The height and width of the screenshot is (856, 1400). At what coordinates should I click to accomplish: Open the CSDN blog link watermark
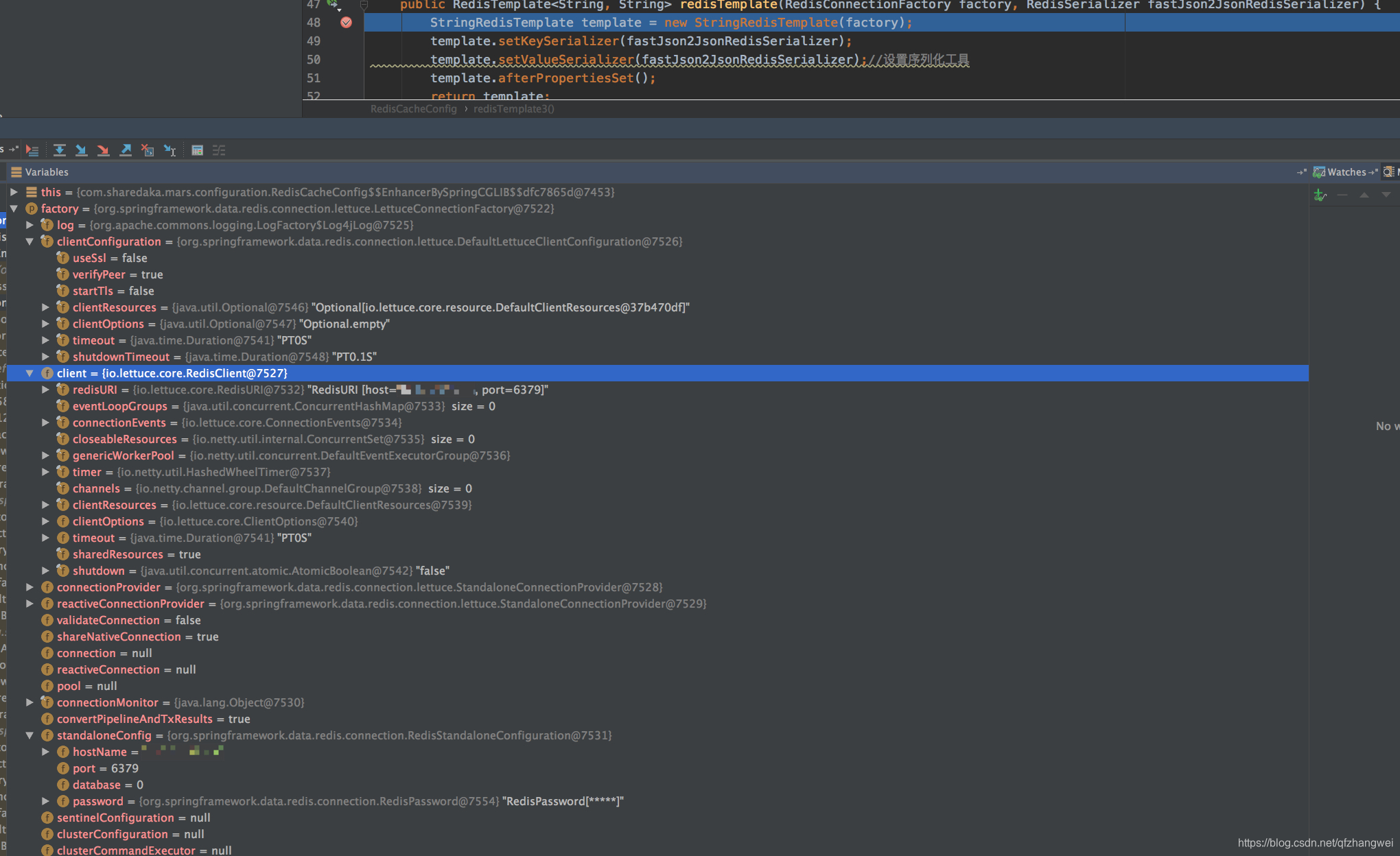tap(1317, 842)
